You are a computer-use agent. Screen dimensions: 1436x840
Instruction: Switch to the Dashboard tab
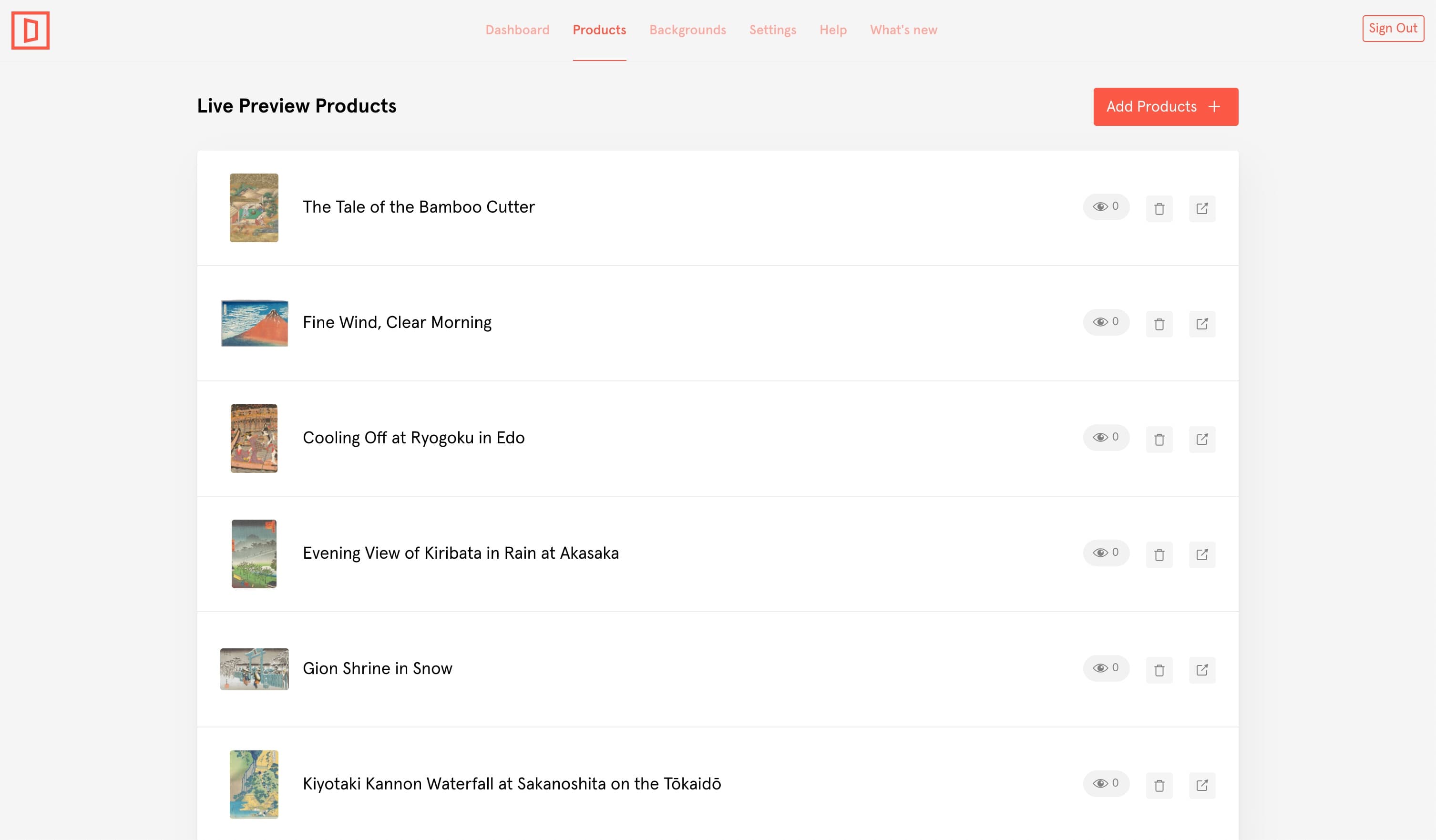point(517,30)
